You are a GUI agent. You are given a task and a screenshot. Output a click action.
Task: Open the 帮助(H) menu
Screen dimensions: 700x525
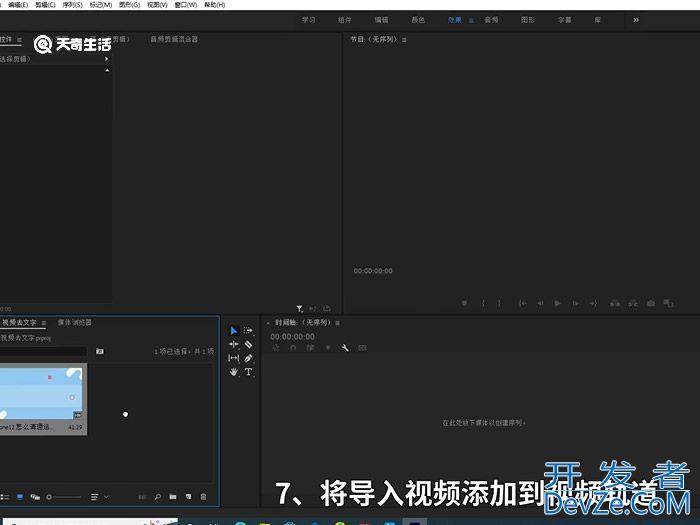click(x=214, y=5)
